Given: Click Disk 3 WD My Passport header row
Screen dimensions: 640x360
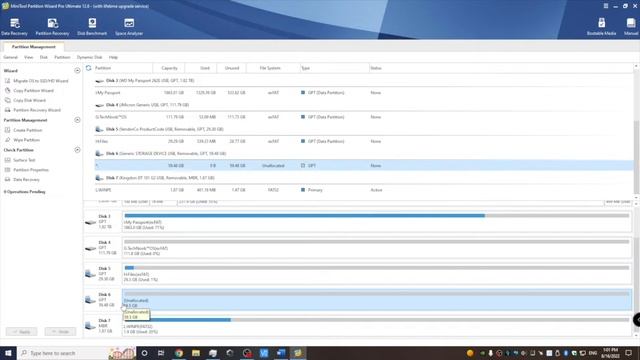Looking at the screenshot, I should (x=363, y=81).
